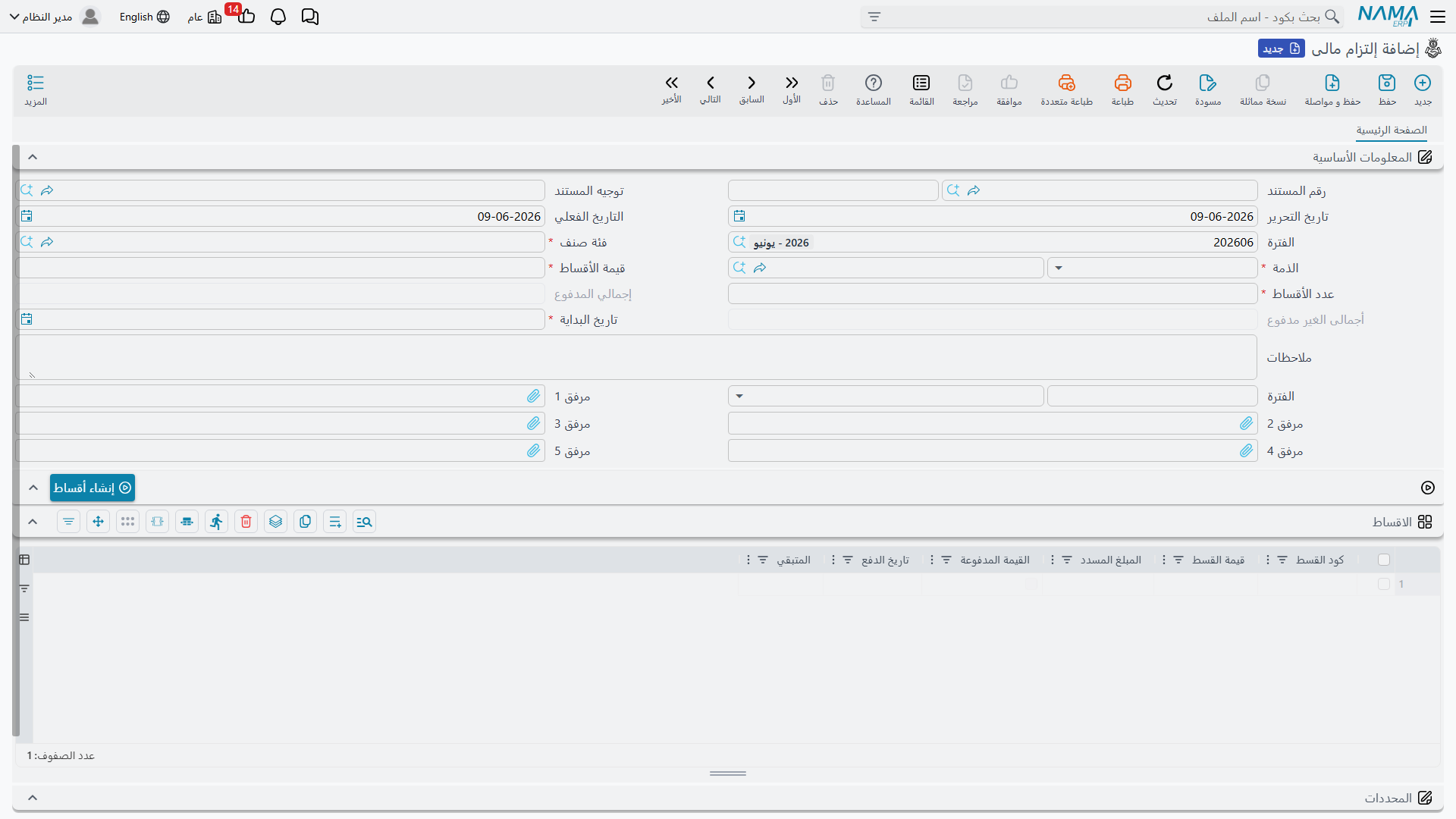Select the الصفحة الرئيسية tab
Screen dimensions: 1456x819
[1392, 130]
